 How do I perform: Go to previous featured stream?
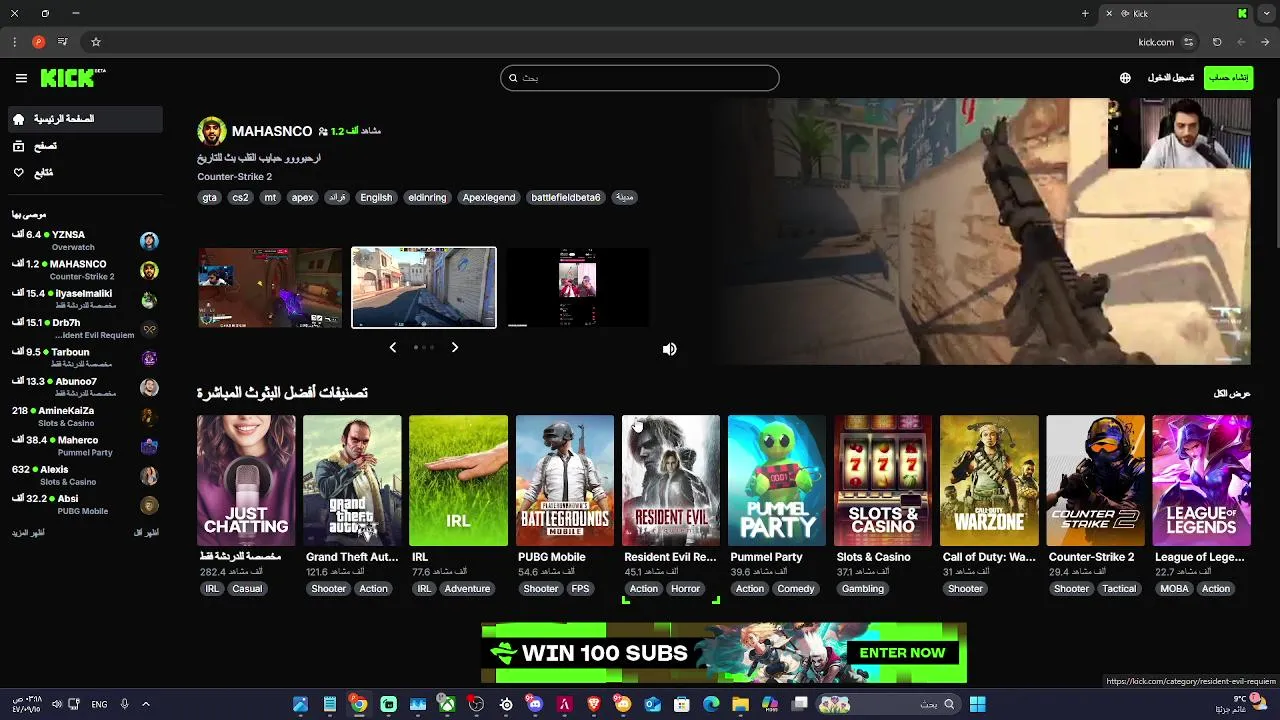393,347
